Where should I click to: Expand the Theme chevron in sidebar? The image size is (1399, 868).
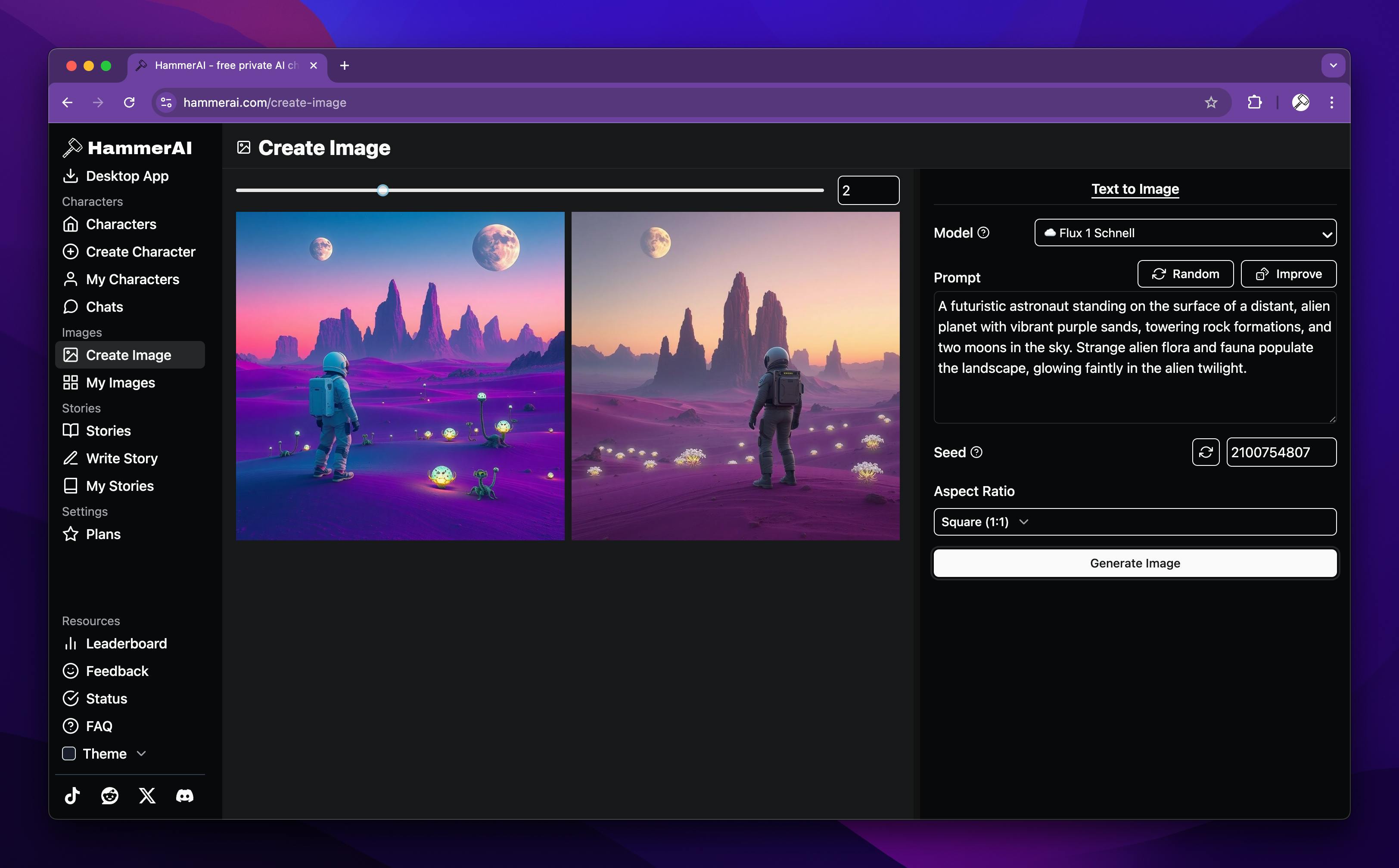(x=142, y=754)
